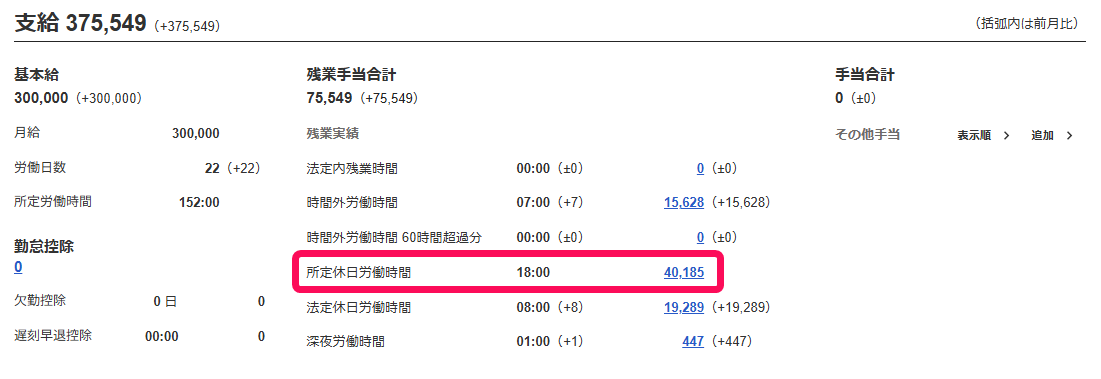Screen dimensions: 1101x379
Task: Select the その他手当 label
Action: [x=867, y=134]
